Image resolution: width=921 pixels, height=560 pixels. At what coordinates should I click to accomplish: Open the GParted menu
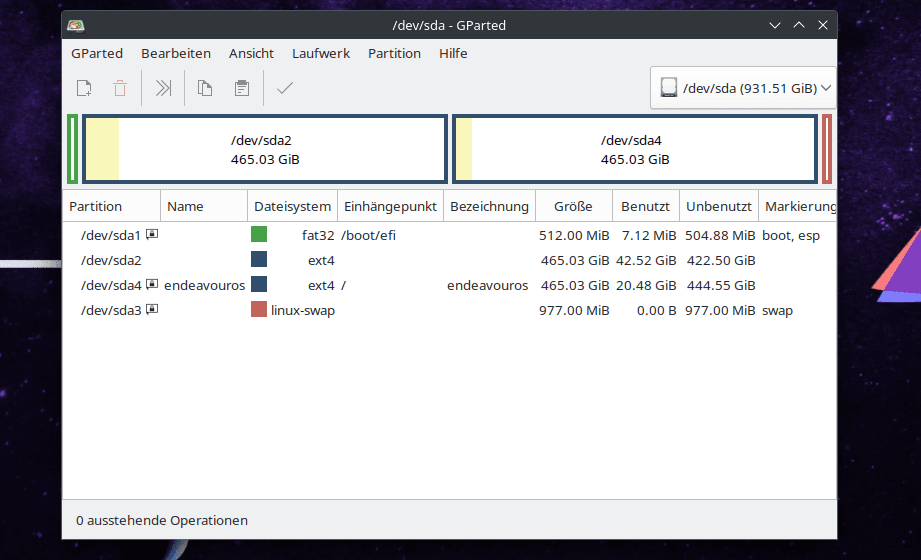[97, 53]
